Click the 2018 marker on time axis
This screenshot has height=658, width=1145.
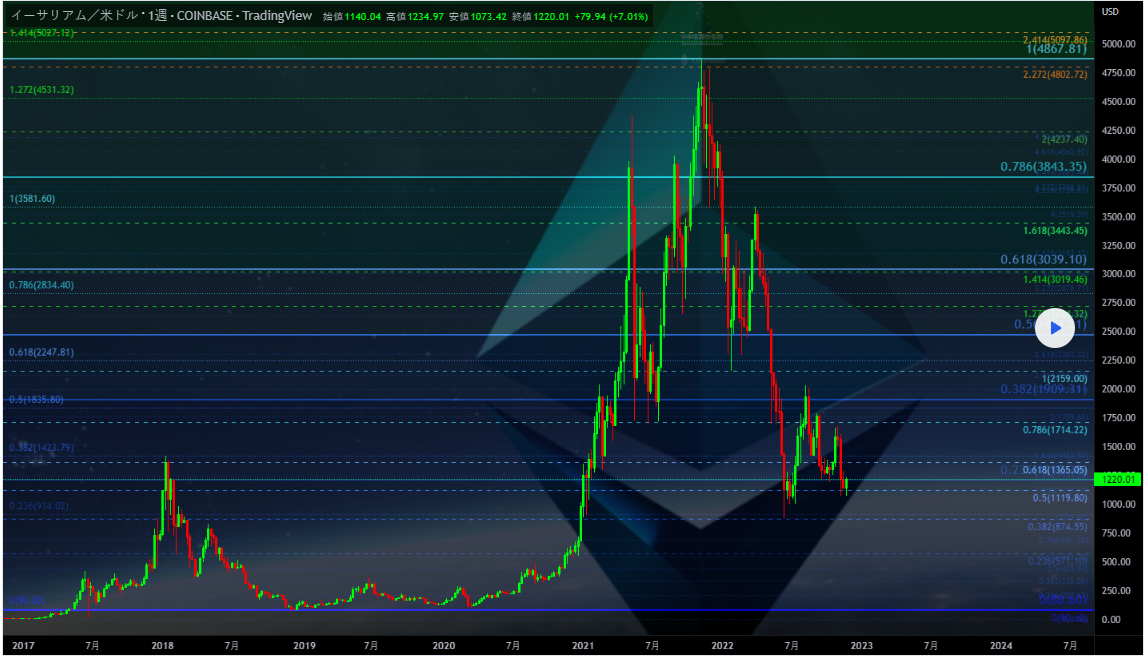(x=162, y=646)
